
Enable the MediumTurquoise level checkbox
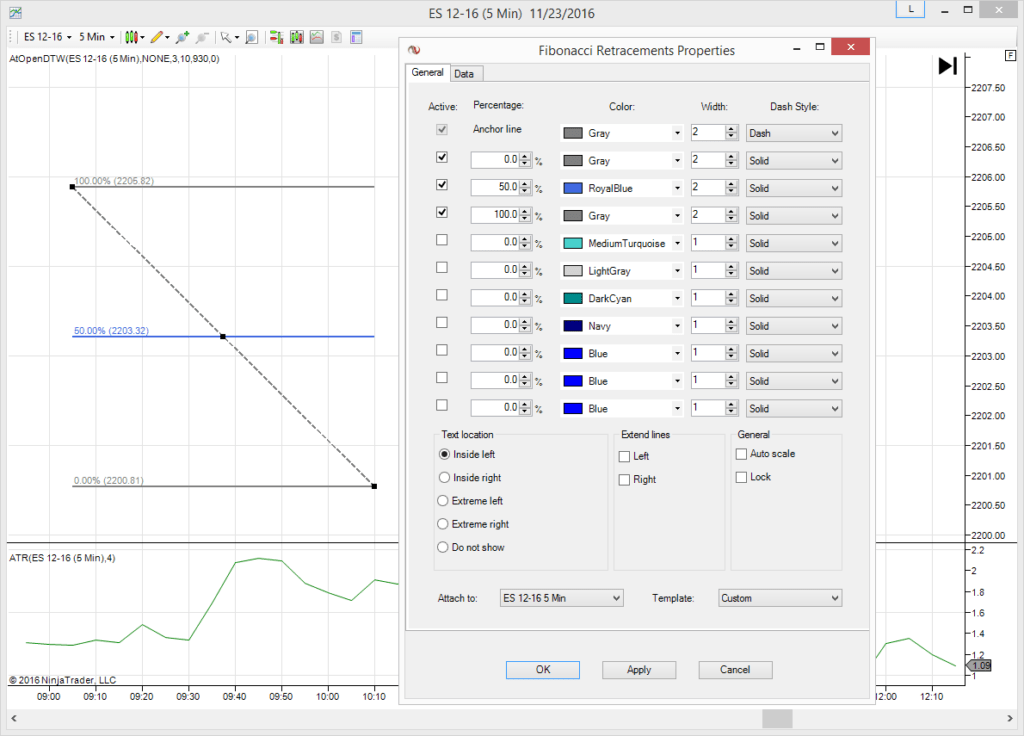point(442,240)
